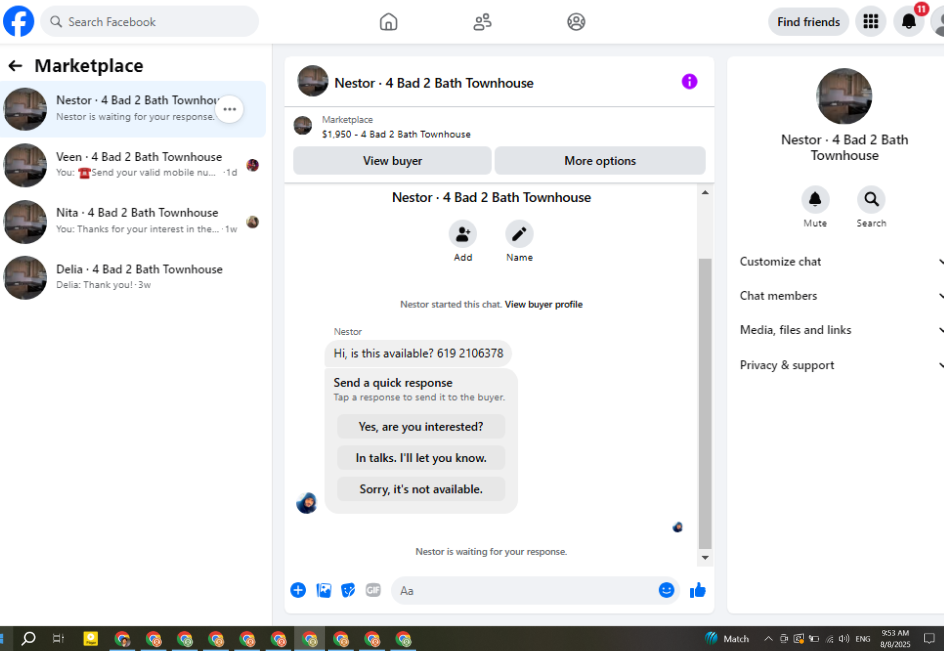Open Windows taskbar search icon

point(28,638)
